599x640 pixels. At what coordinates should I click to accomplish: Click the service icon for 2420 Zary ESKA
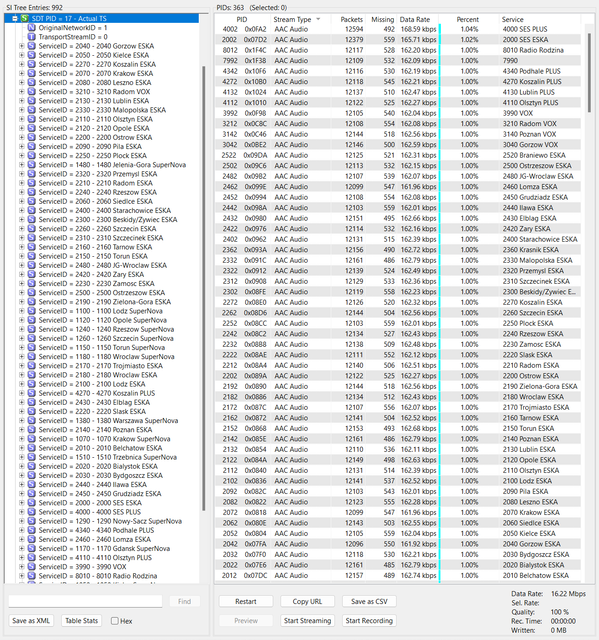[x=31, y=274]
